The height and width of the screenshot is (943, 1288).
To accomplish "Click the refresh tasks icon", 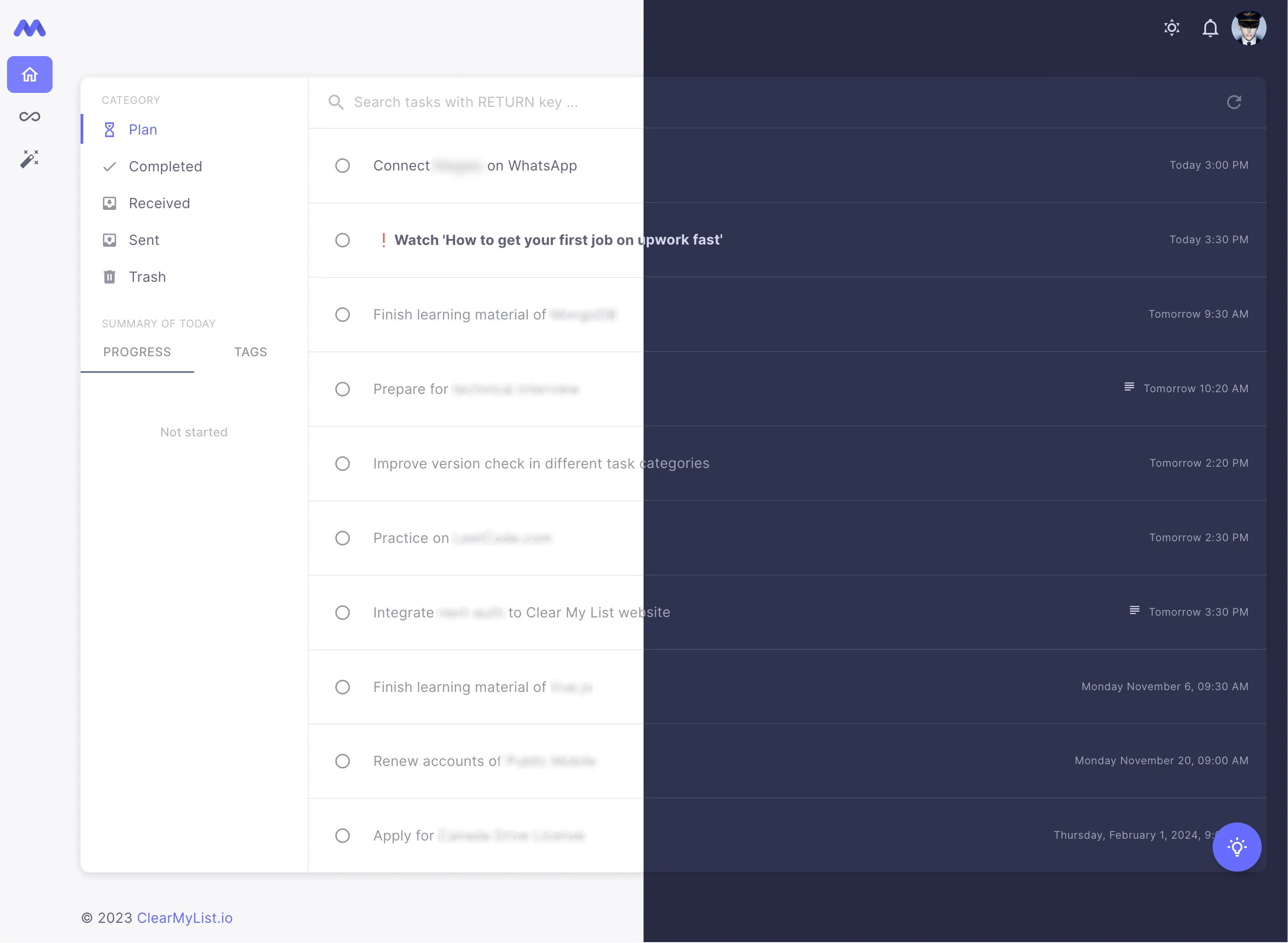I will (x=1234, y=102).
